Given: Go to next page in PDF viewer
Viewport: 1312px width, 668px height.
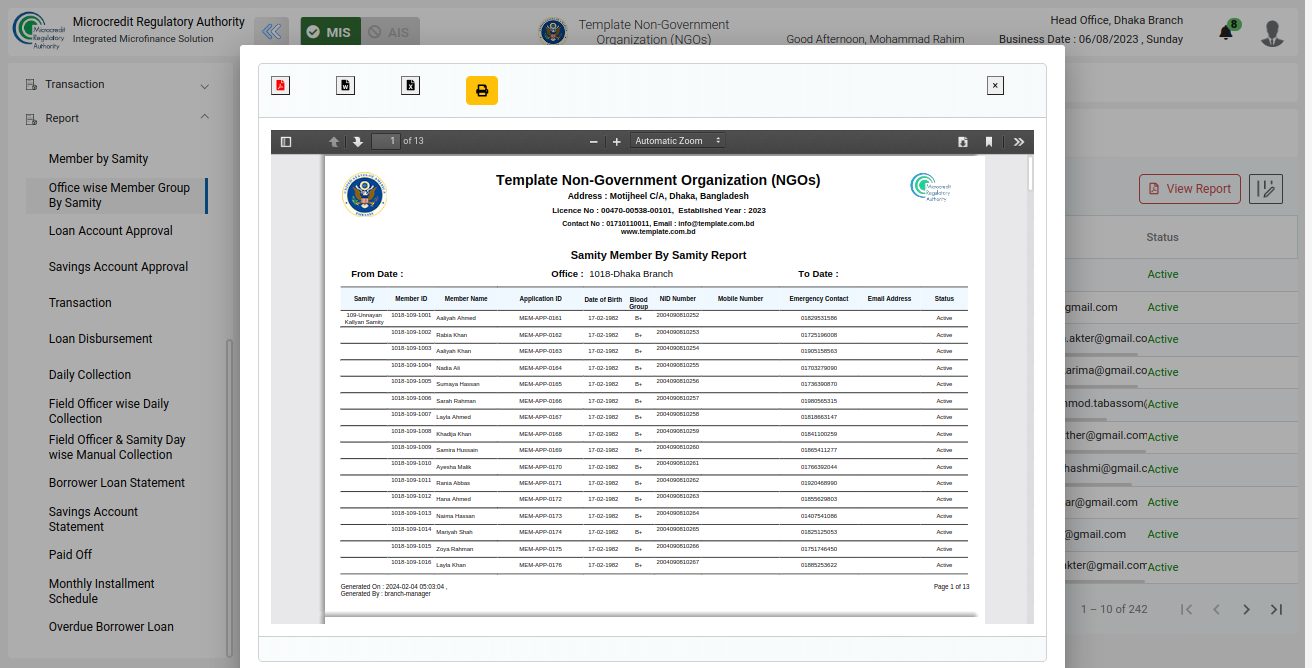Looking at the screenshot, I should tap(358, 142).
